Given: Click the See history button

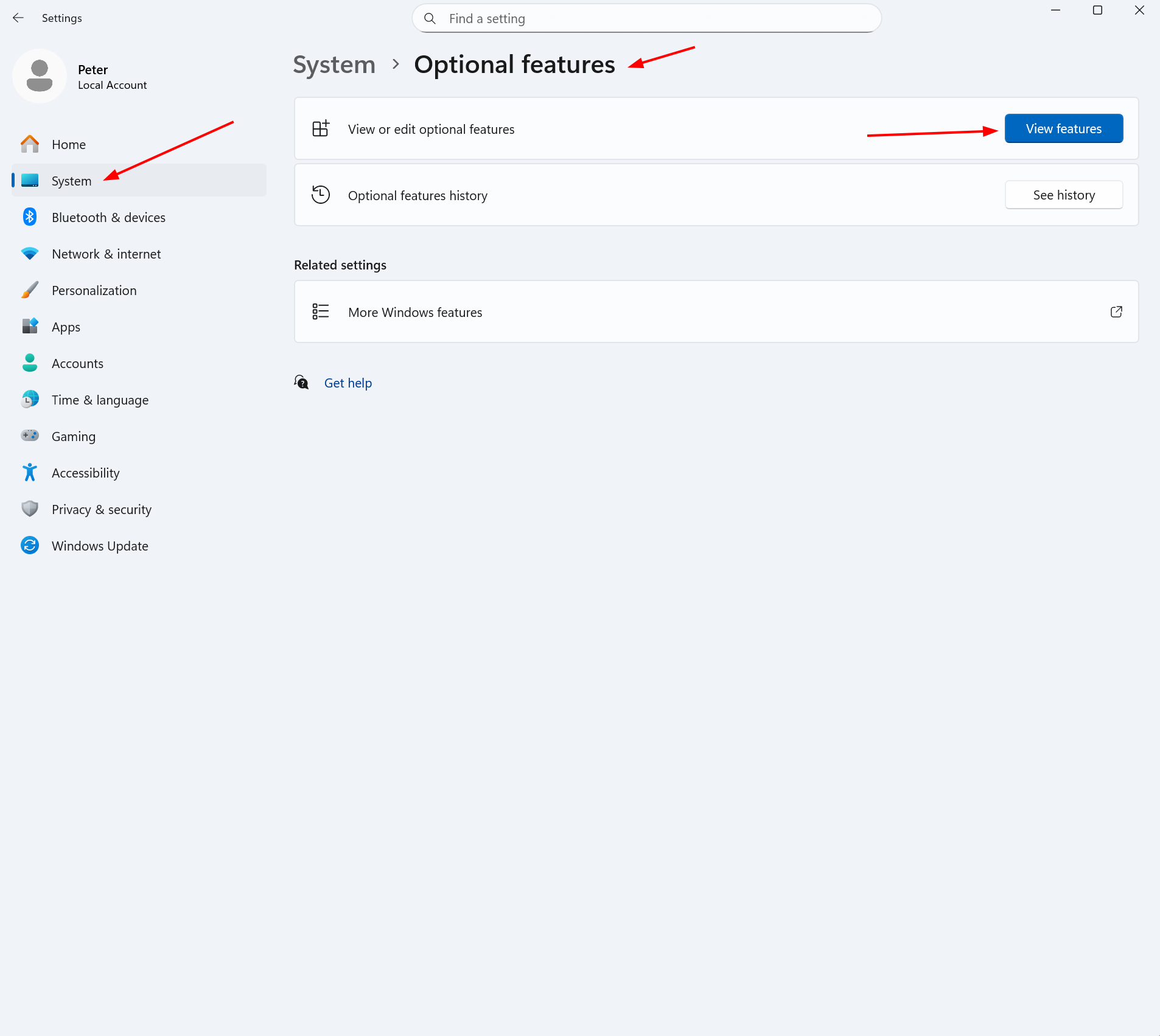Looking at the screenshot, I should [1064, 195].
